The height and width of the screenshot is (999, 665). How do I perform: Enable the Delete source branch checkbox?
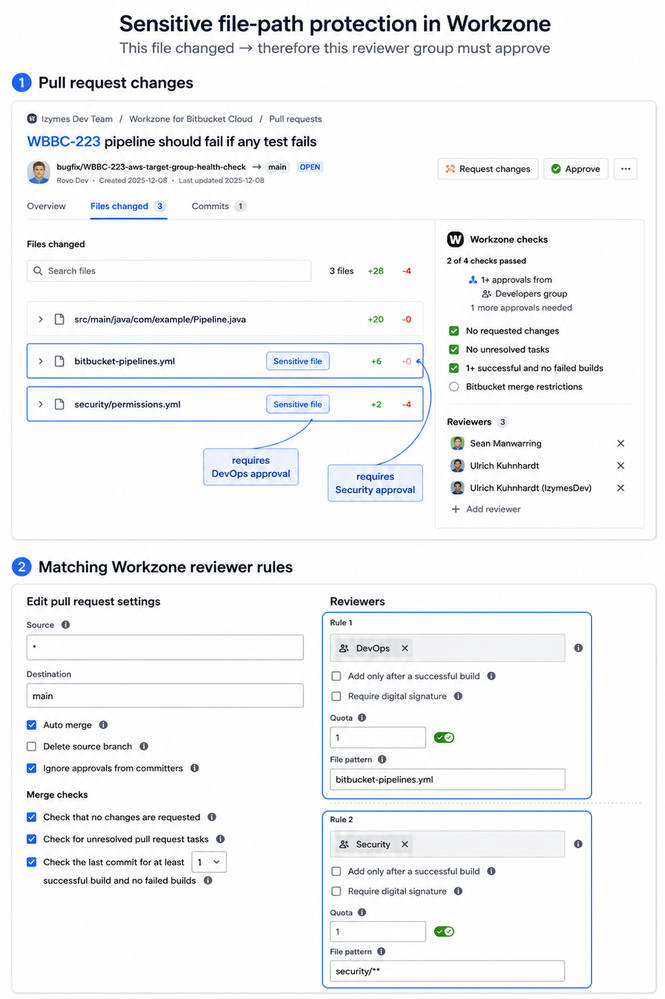point(31,746)
